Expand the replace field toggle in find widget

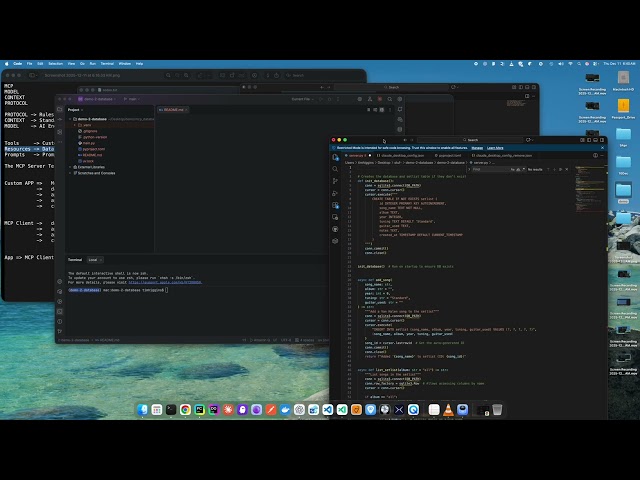[469, 169]
